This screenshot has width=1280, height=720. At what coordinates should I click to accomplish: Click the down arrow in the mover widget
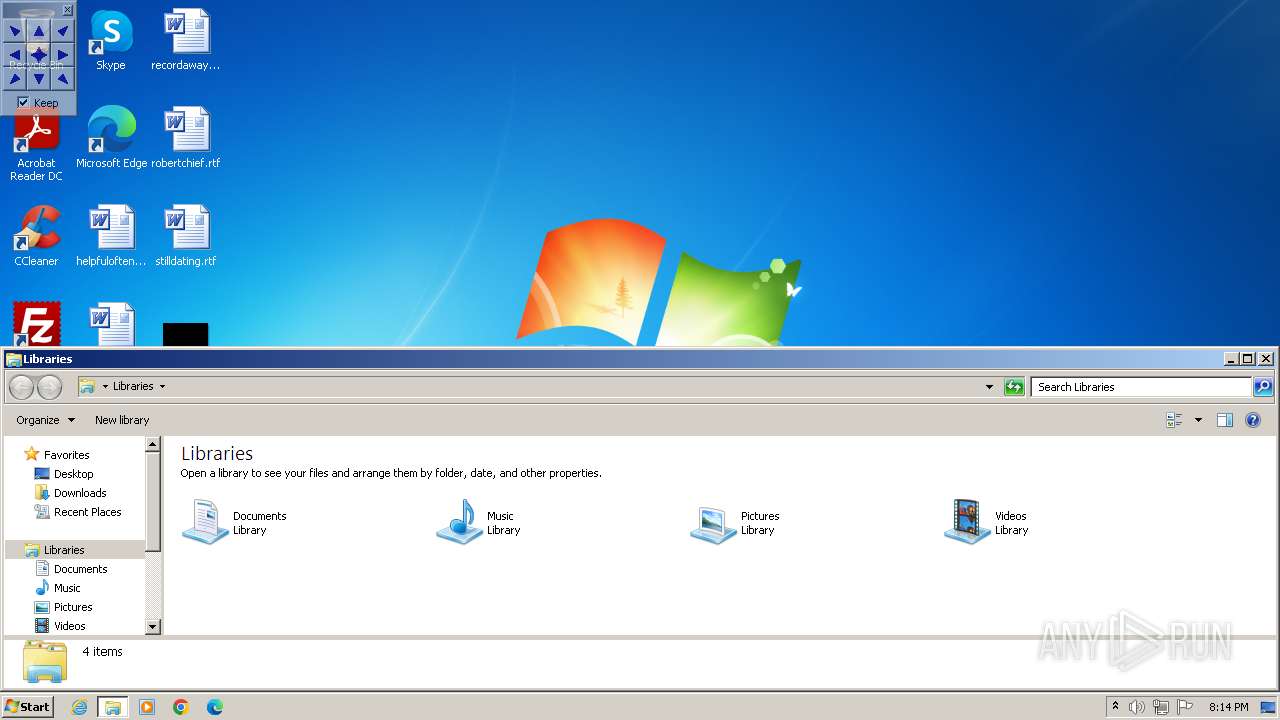38,78
